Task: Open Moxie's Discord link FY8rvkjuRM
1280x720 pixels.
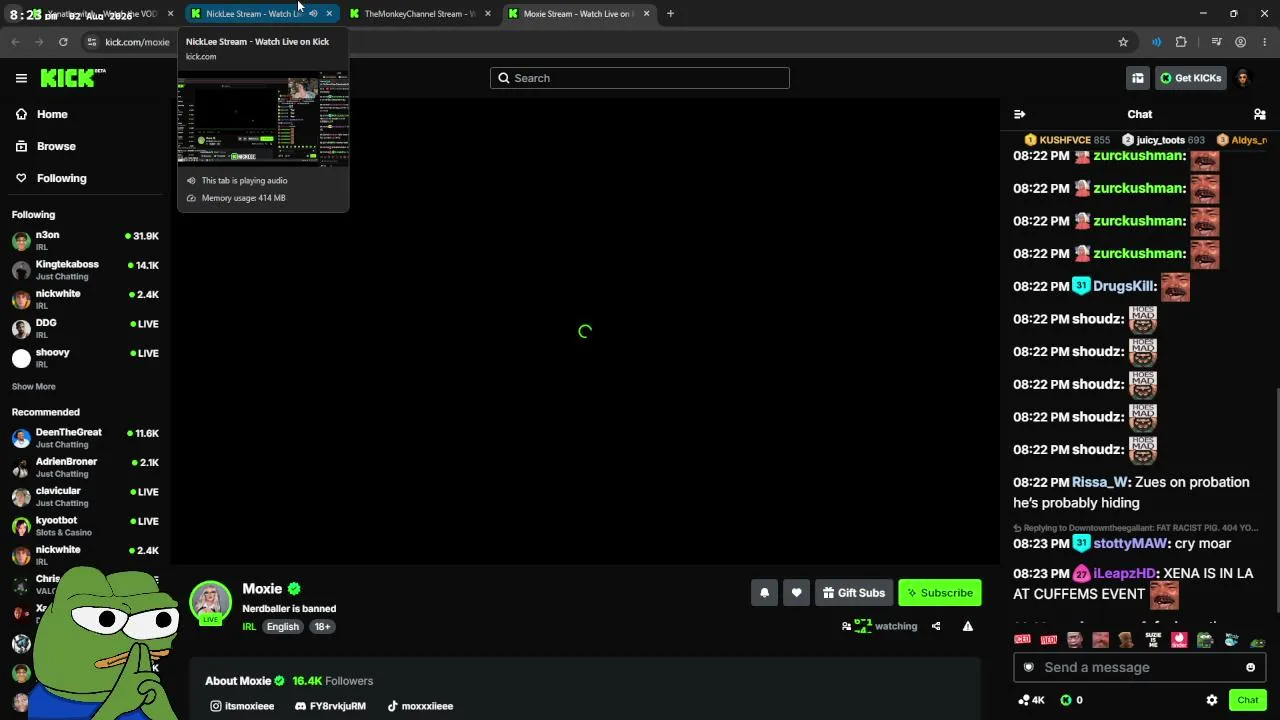Action: coord(330,706)
